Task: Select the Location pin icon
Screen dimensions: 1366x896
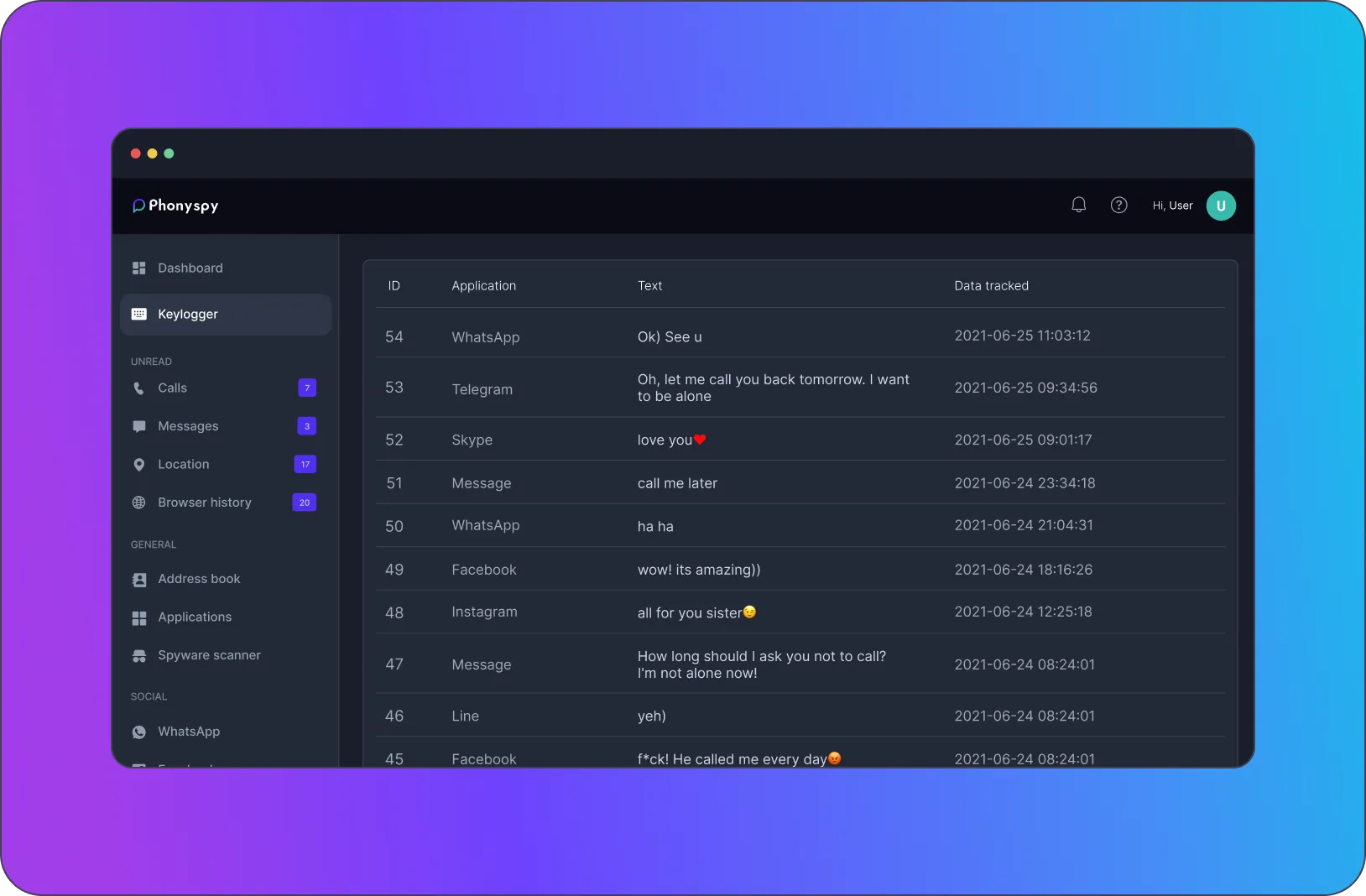Action: click(x=138, y=464)
